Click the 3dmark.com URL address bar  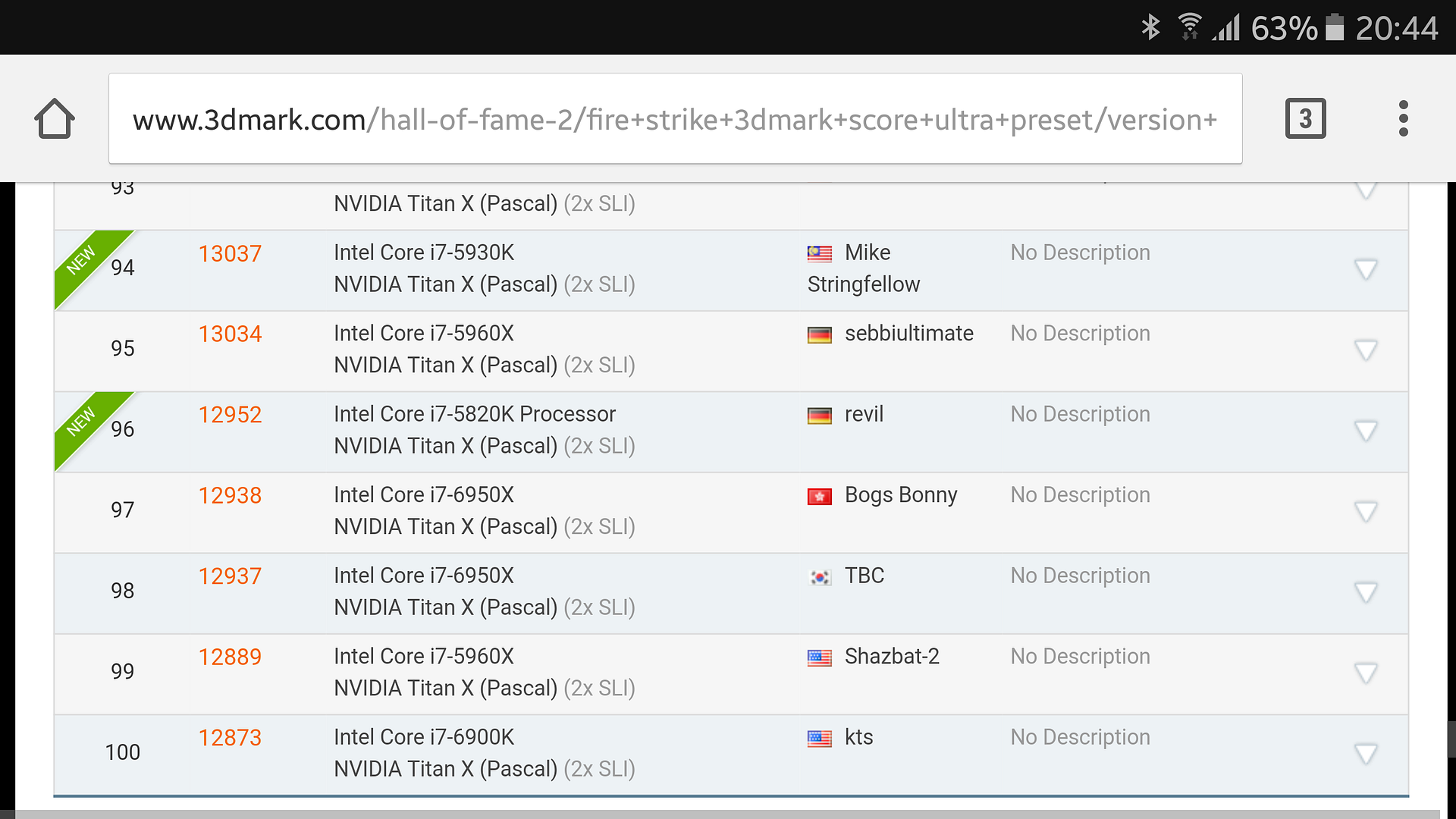point(675,119)
